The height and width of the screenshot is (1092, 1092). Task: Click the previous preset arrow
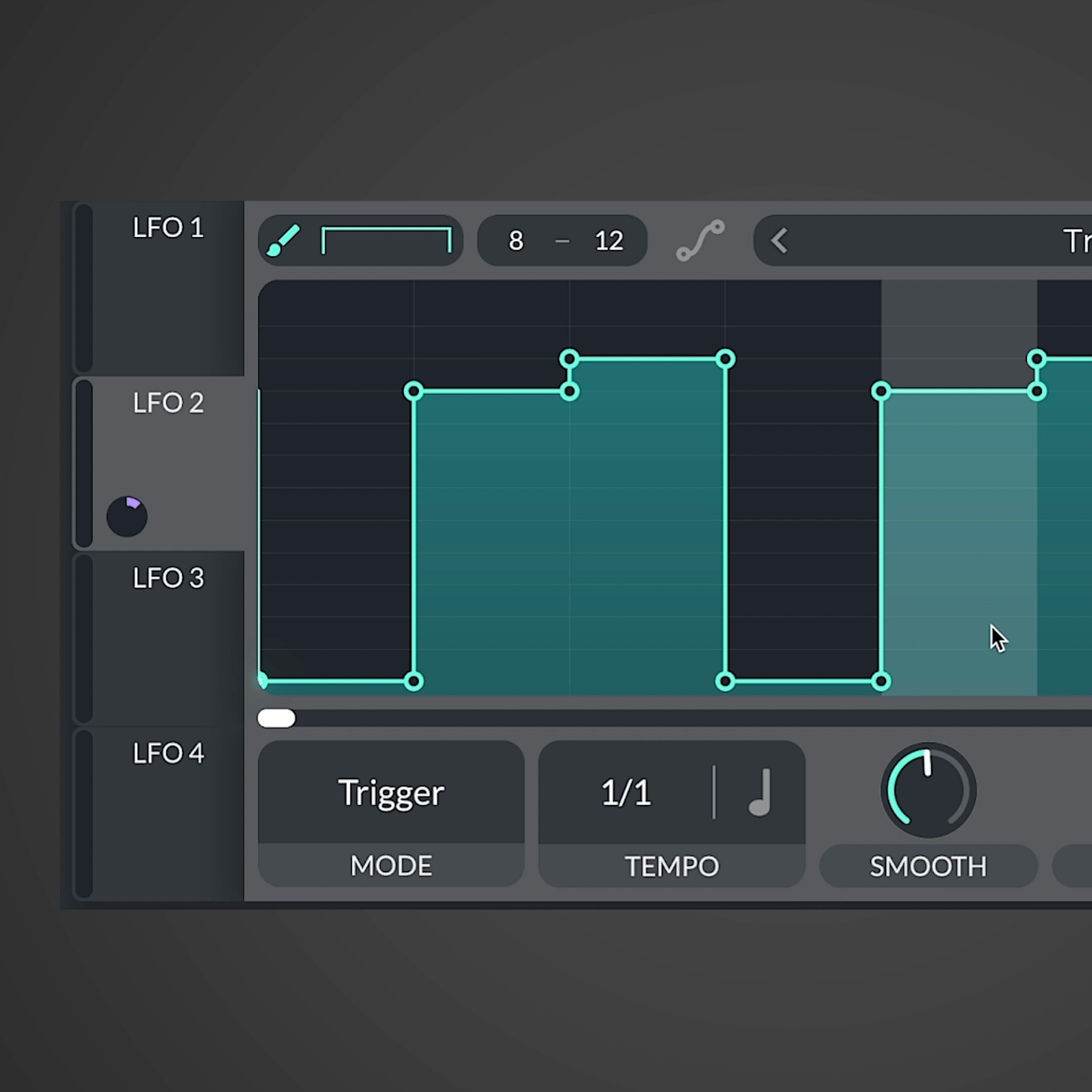coord(779,241)
